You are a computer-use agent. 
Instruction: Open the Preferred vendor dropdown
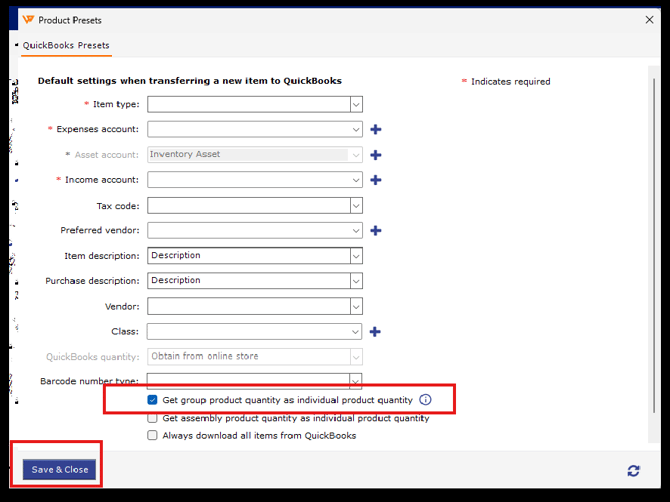(x=356, y=231)
